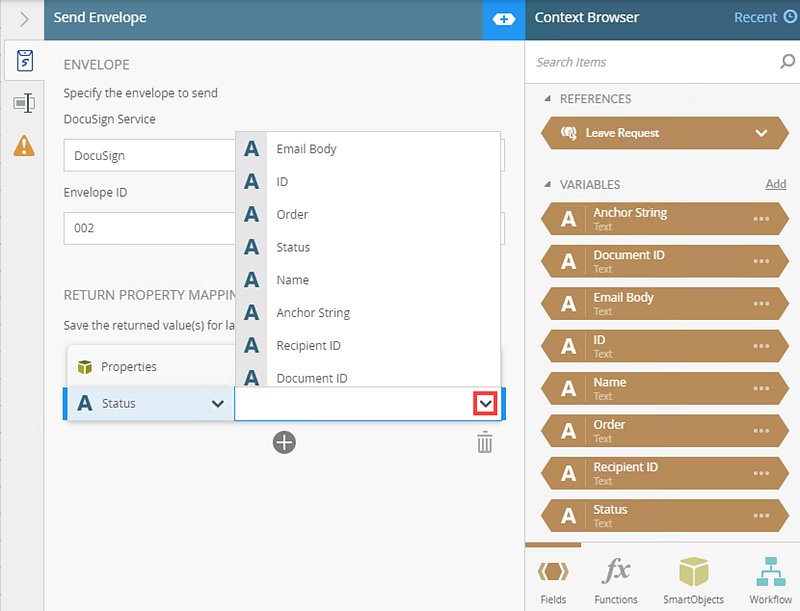800x611 pixels.
Task: Expand the Leave Request reference chevron
Action: coord(761,133)
